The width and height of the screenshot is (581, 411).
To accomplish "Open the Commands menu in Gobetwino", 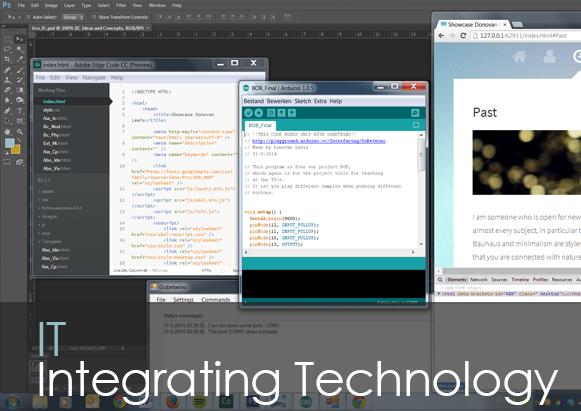I will 216,299.
